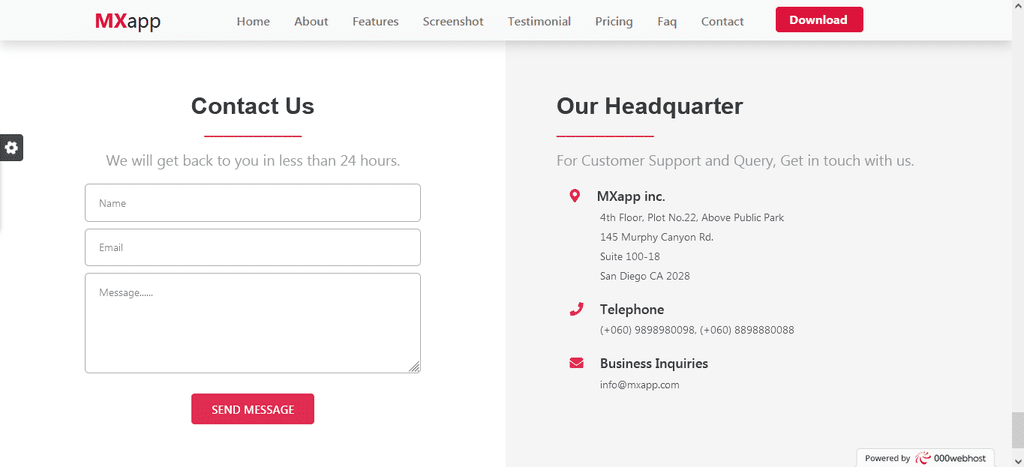Open the settings gear side panel
Screen dimensions: 1024x467
pos(11,148)
